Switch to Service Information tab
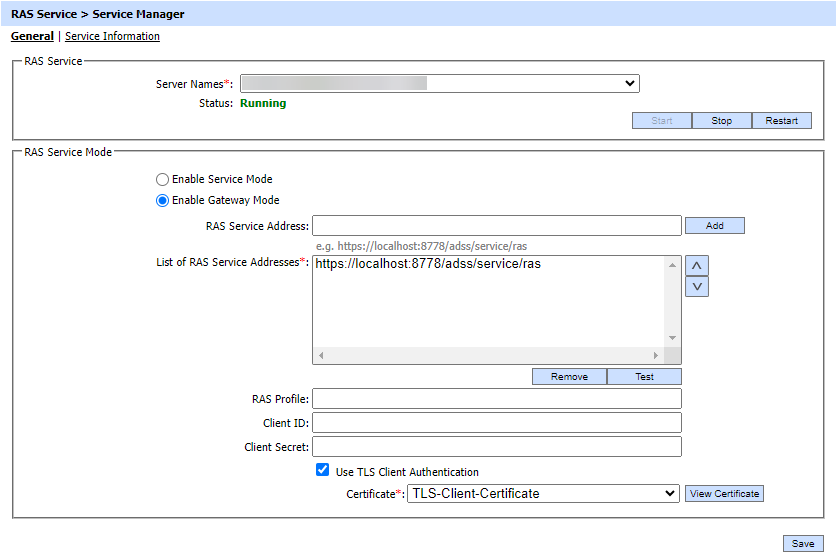This screenshot has width=837, height=558. click(112, 36)
